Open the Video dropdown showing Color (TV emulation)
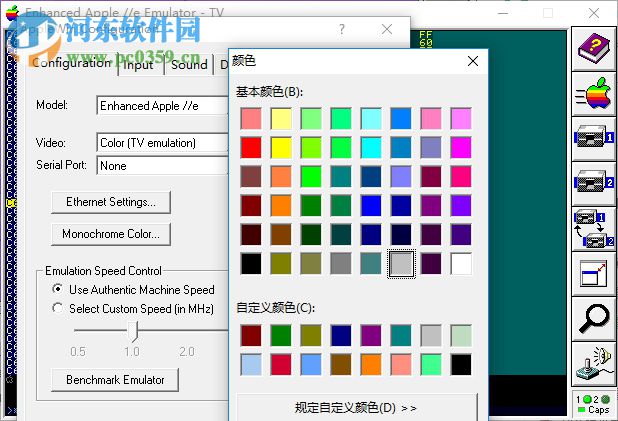The image size is (618, 421). click(x=162, y=143)
